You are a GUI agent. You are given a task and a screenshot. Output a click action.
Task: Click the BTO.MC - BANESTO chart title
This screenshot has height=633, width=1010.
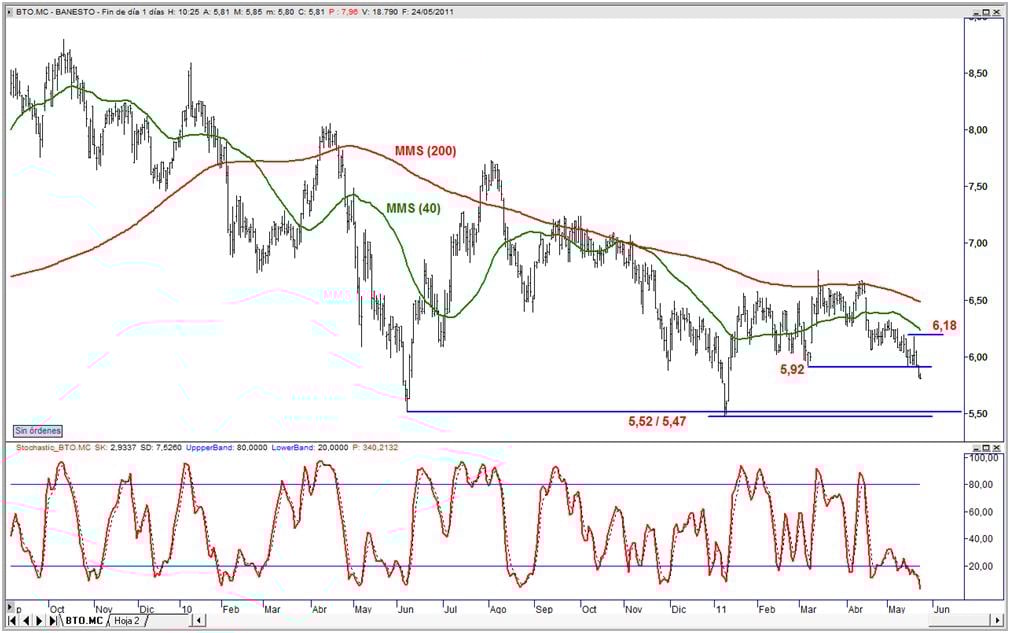57,12
